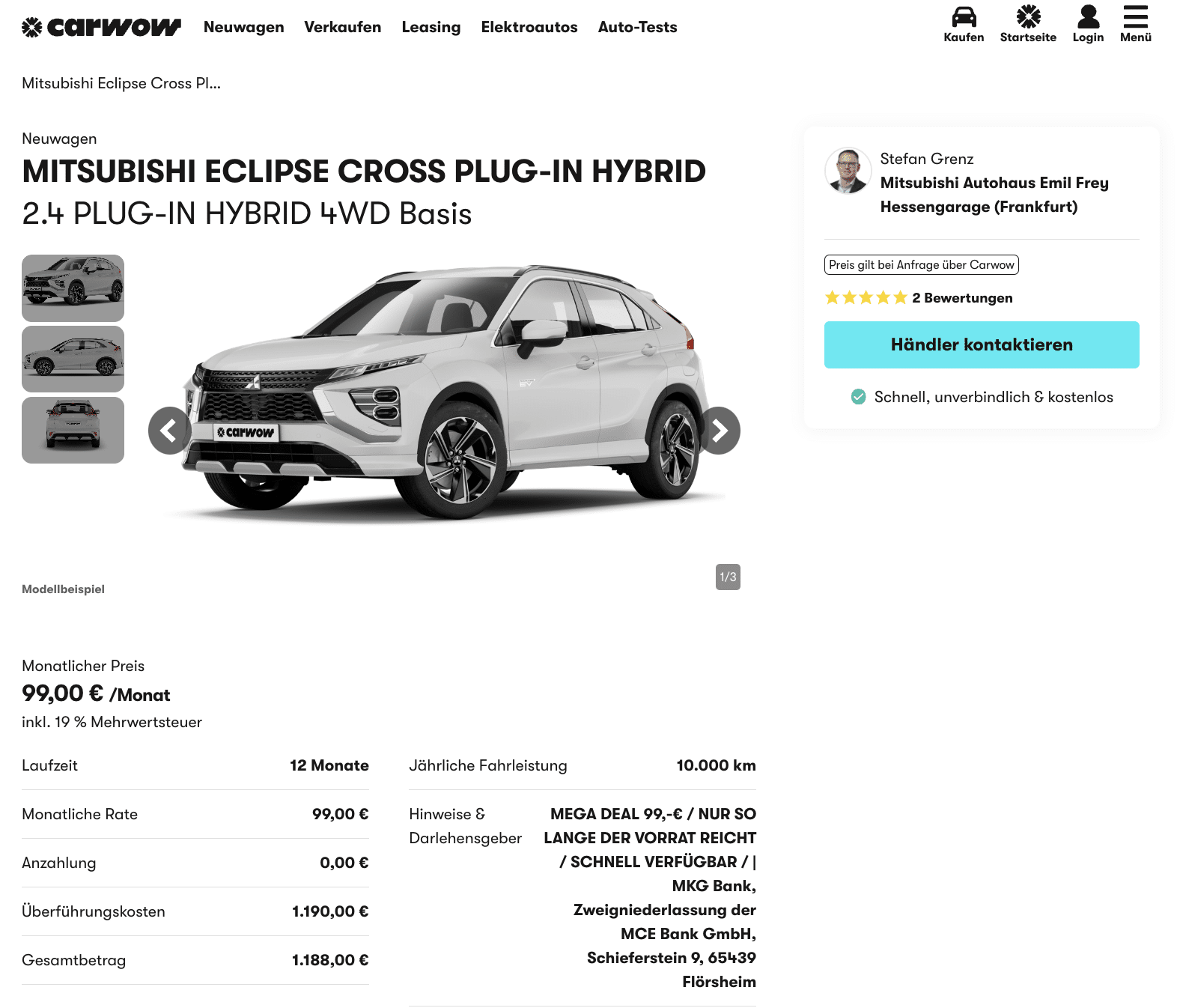Open Leasing navigation item
The image size is (1177, 1008).
tap(431, 27)
